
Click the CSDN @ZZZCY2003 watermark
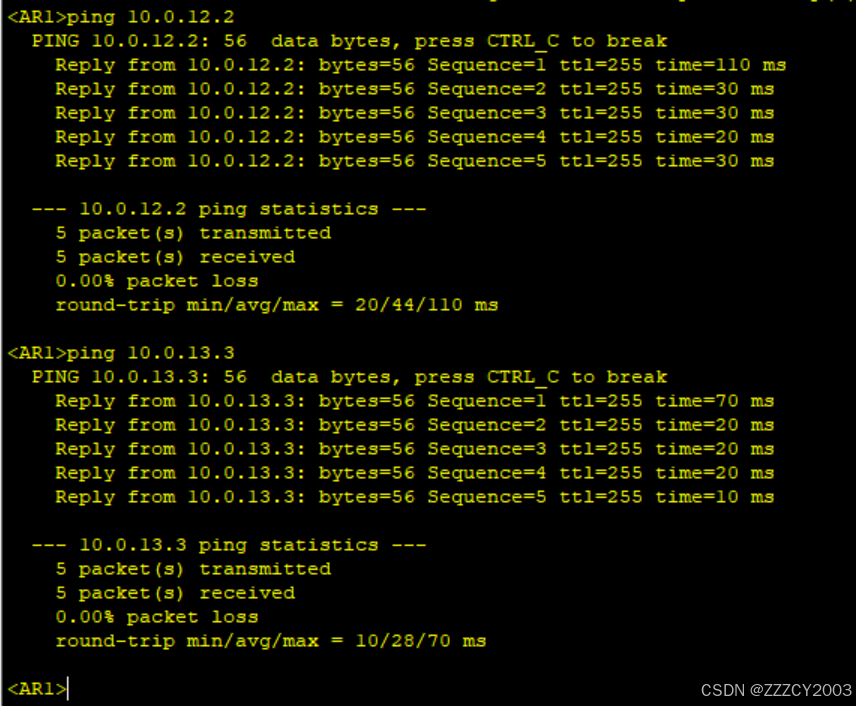click(776, 690)
